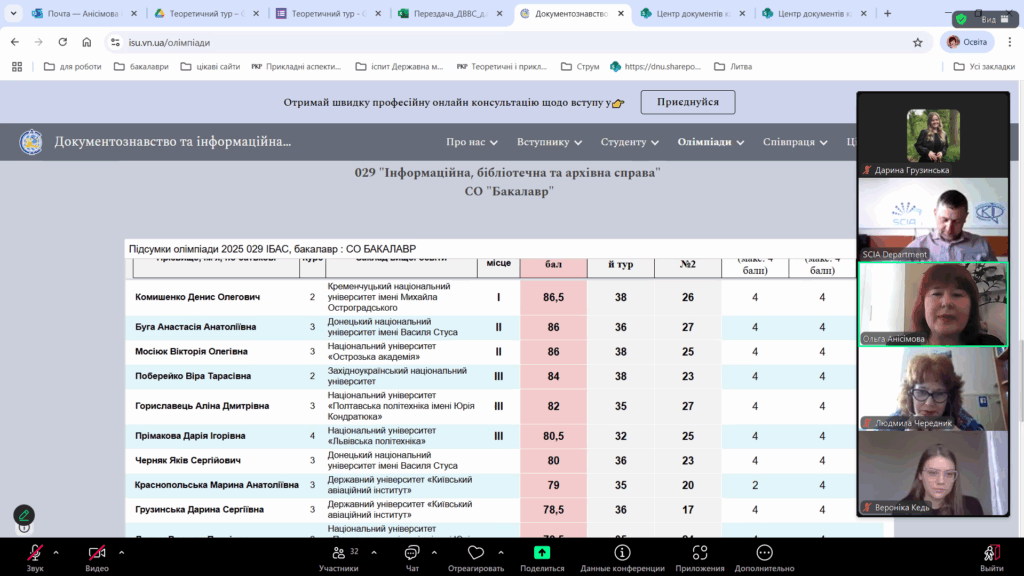Go back in browser history
The width and height of the screenshot is (1024, 576).
15,42
